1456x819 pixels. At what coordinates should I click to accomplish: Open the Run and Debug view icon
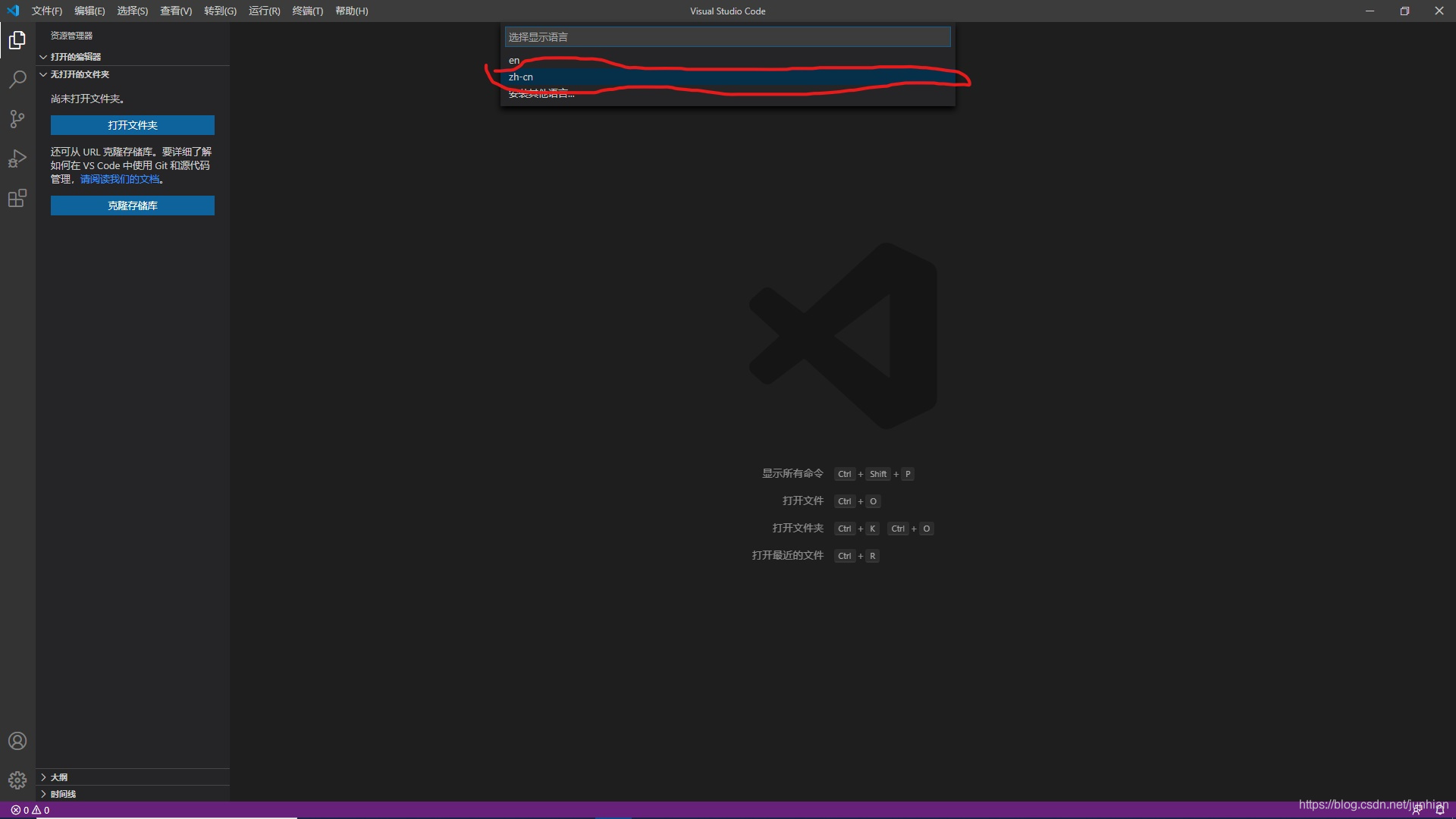(x=17, y=158)
